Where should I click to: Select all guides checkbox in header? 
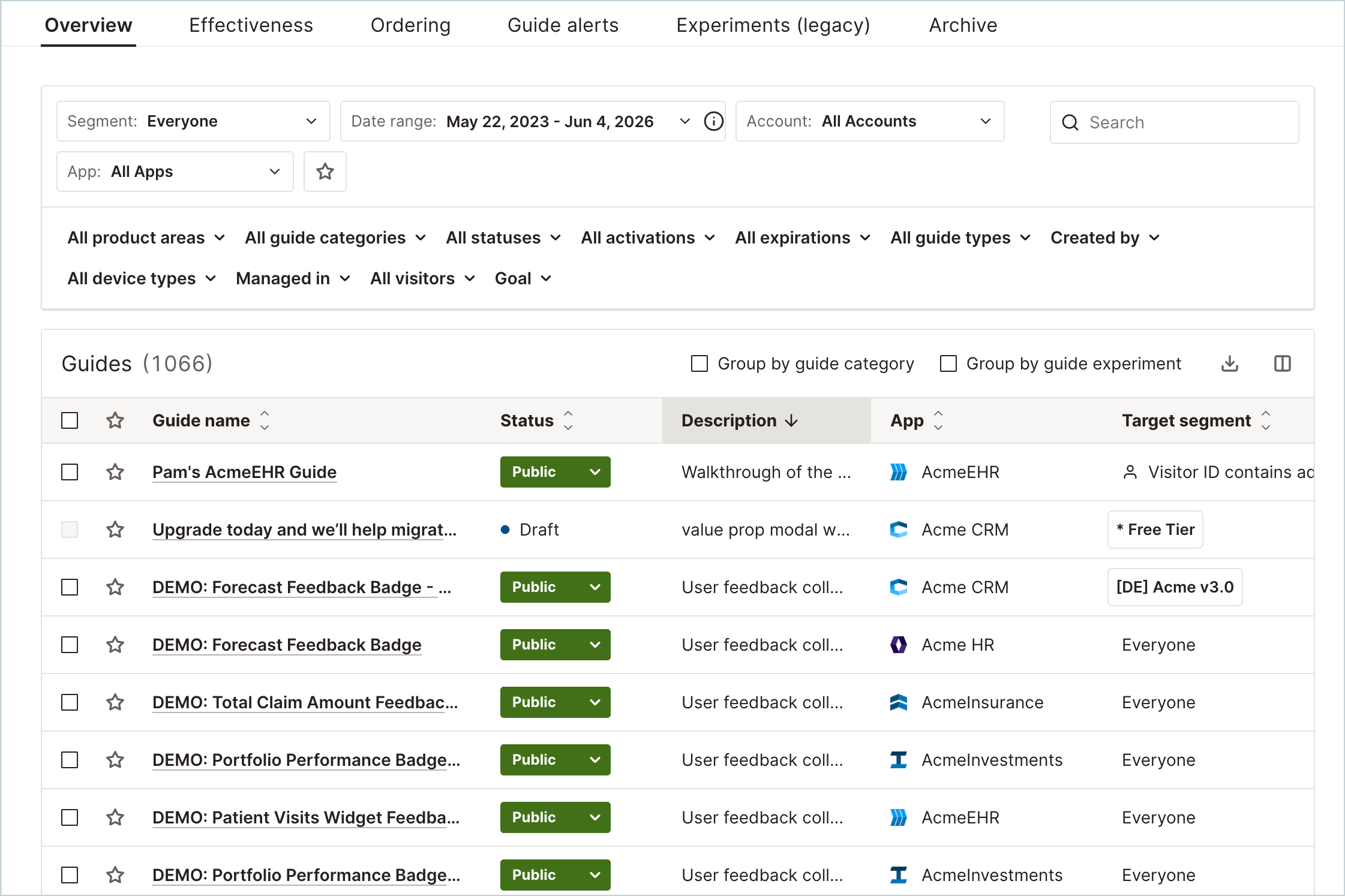tap(70, 420)
